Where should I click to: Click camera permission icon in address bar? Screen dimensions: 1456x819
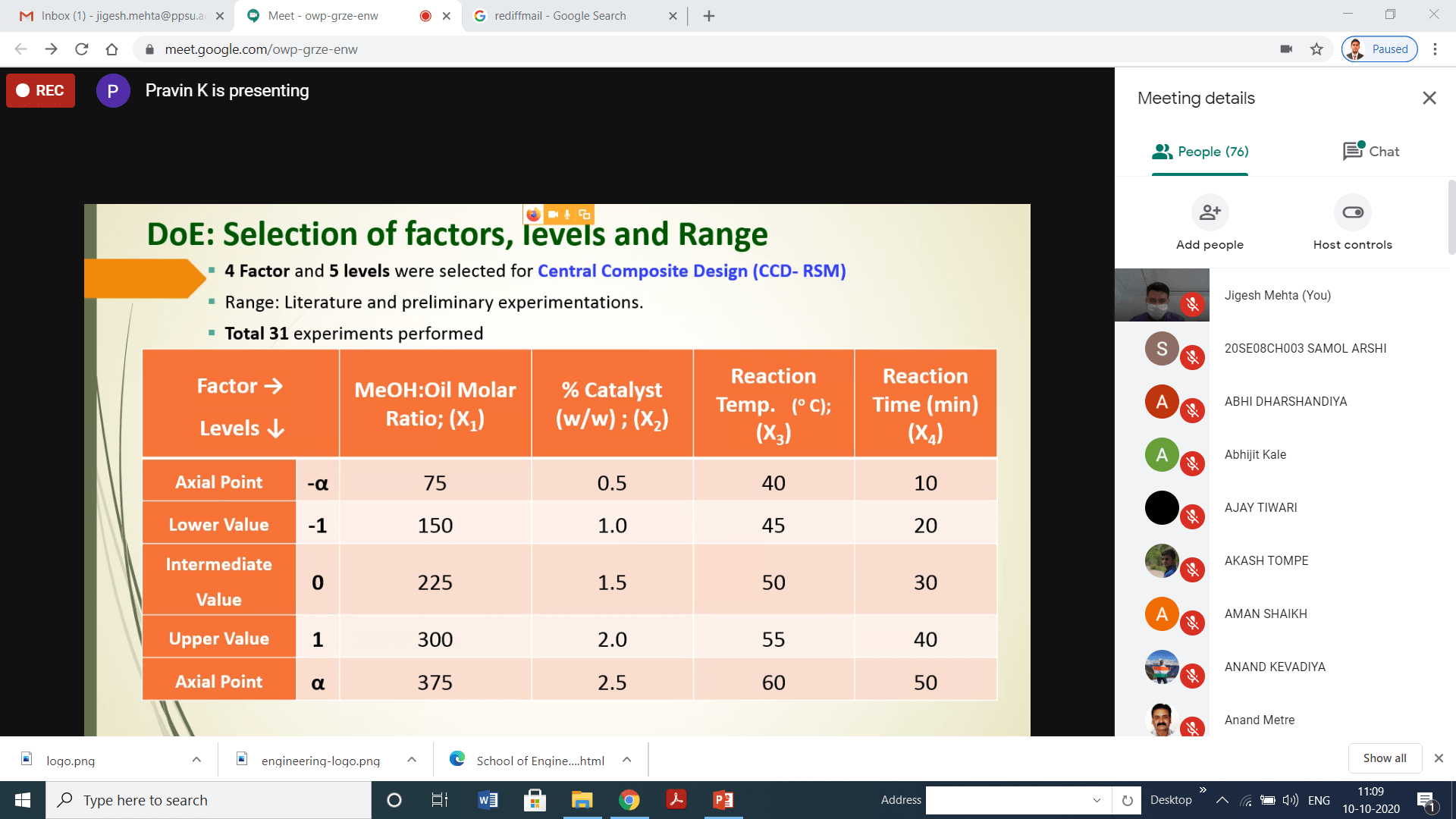[1286, 49]
